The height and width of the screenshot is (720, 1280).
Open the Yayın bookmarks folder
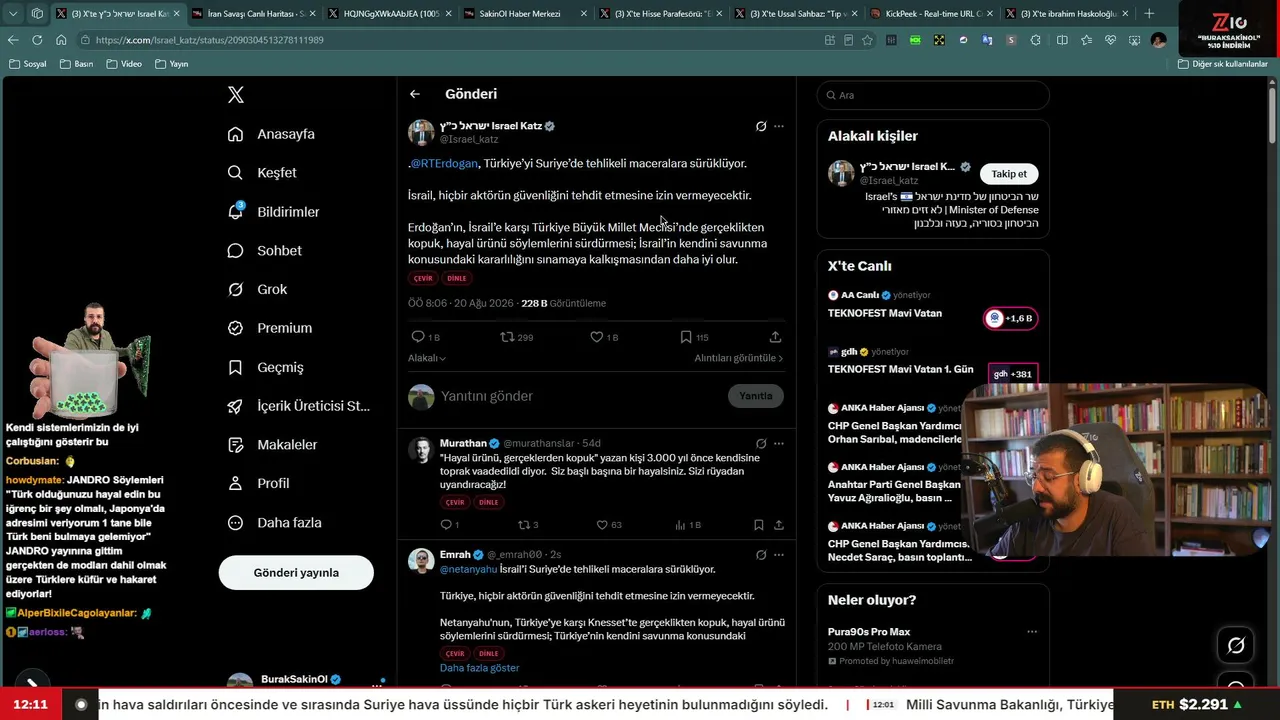[x=172, y=64]
